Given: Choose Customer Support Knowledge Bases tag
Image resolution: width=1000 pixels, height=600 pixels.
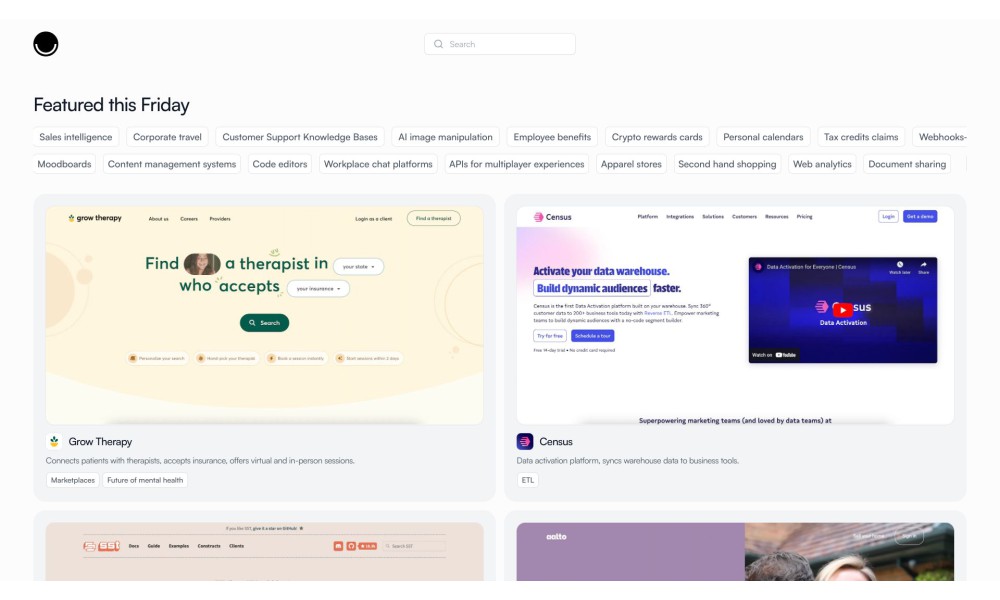Looking at the screenshot, I should pyautogui.click(x=300, y=137).
